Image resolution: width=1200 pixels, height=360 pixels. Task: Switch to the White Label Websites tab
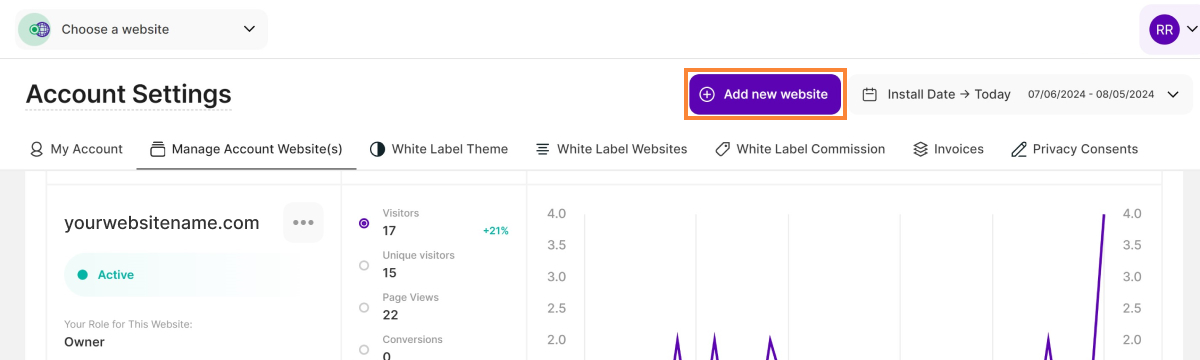pos(611,149)
